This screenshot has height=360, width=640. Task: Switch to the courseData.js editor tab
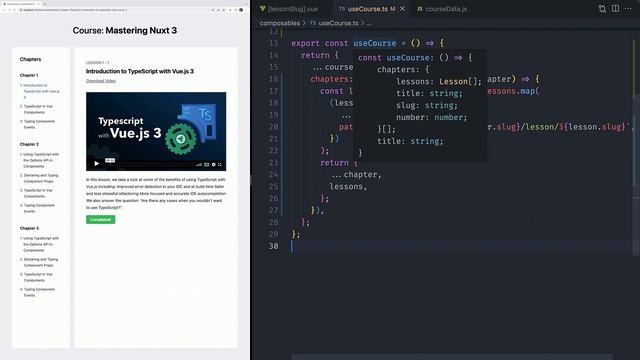click(x=442, y=9)
